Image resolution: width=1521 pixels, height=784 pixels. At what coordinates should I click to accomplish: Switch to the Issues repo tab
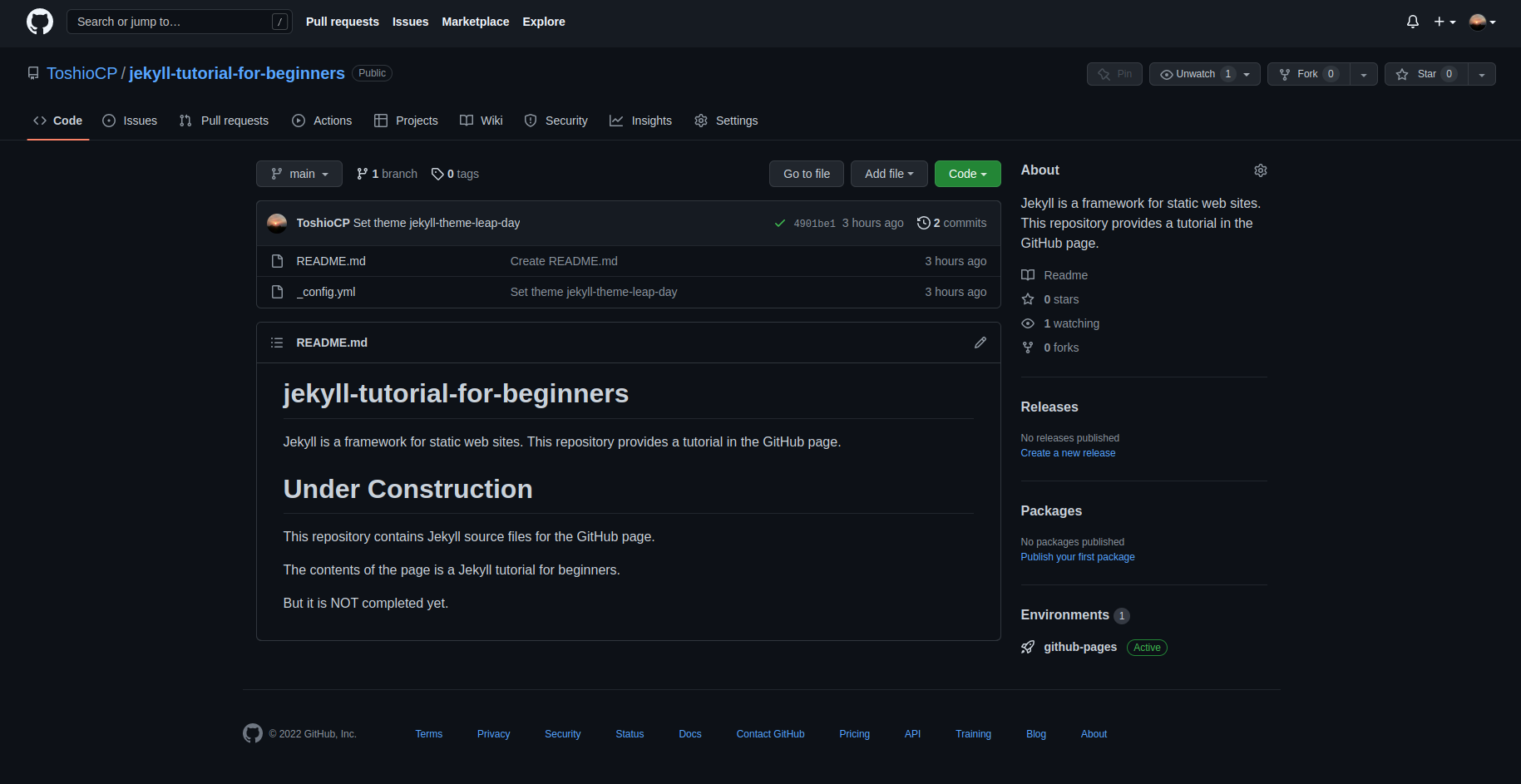click(130, 121)
